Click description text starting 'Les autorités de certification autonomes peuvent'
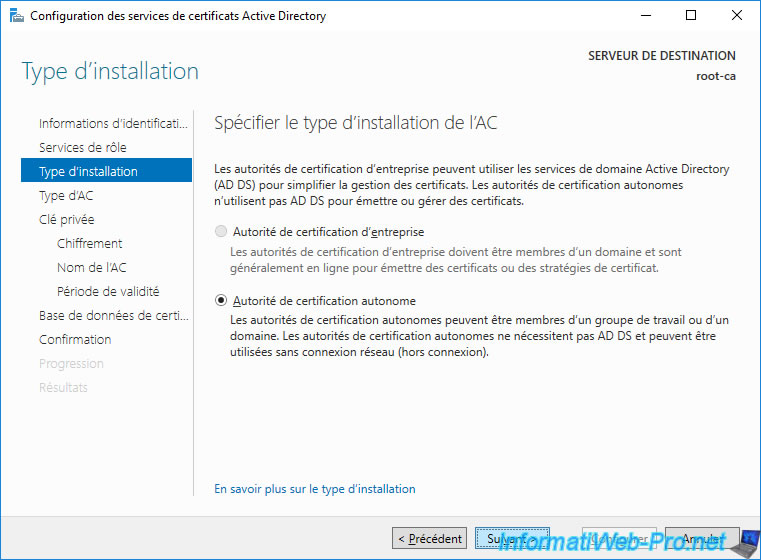761x560 pixels. pos(479,336)
